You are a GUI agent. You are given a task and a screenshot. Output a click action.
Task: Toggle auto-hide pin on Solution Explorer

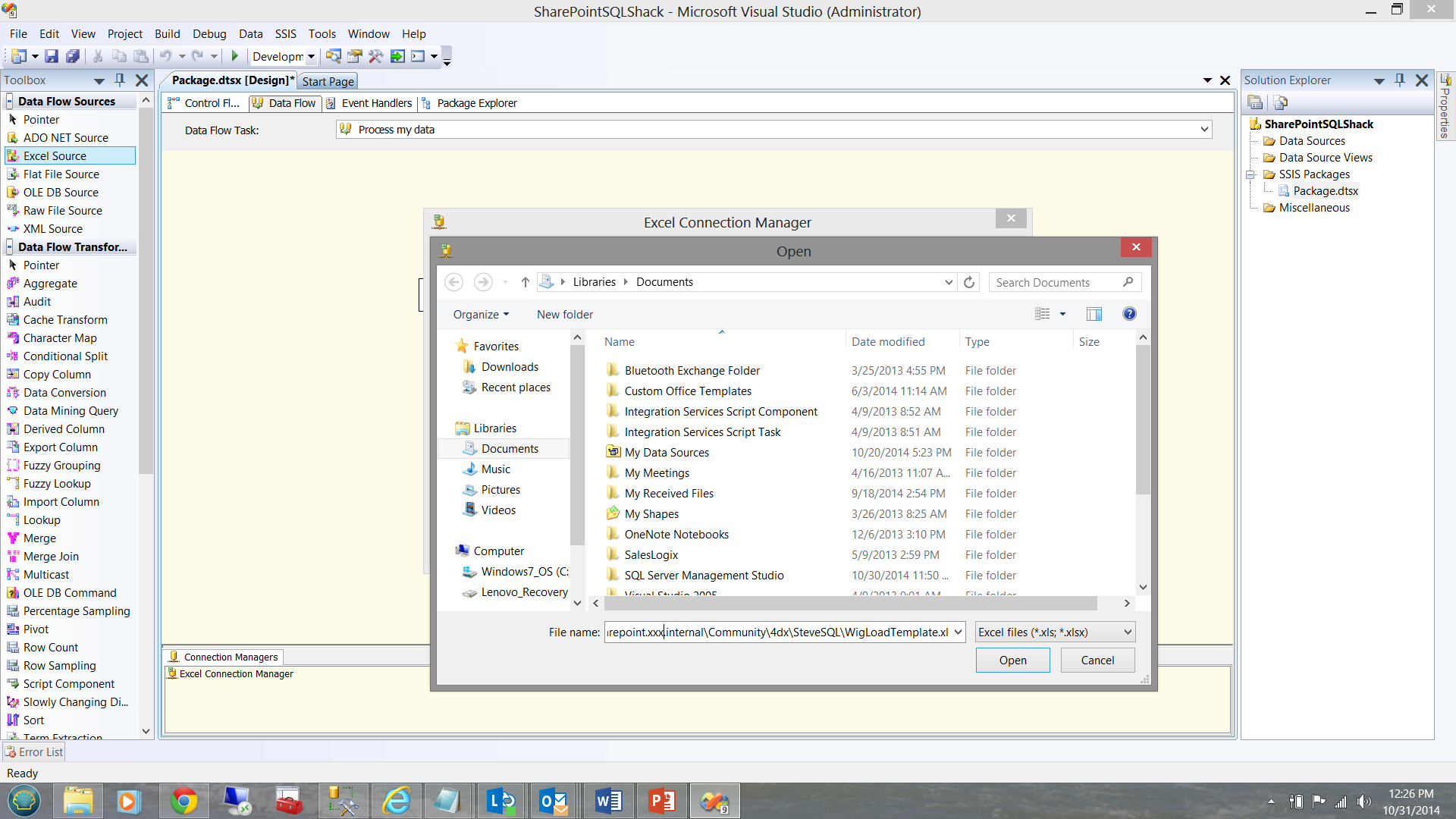coord(1400,80)
